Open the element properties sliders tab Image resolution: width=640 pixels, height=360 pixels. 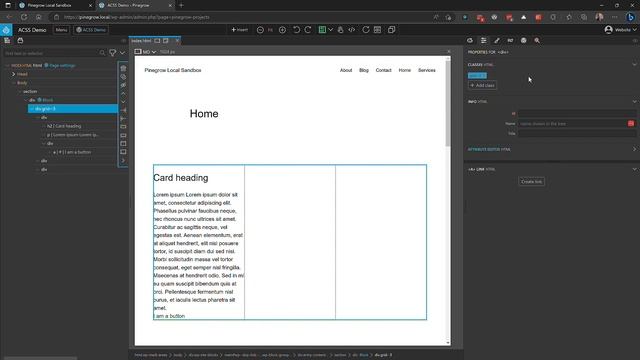tap(484, 40)
